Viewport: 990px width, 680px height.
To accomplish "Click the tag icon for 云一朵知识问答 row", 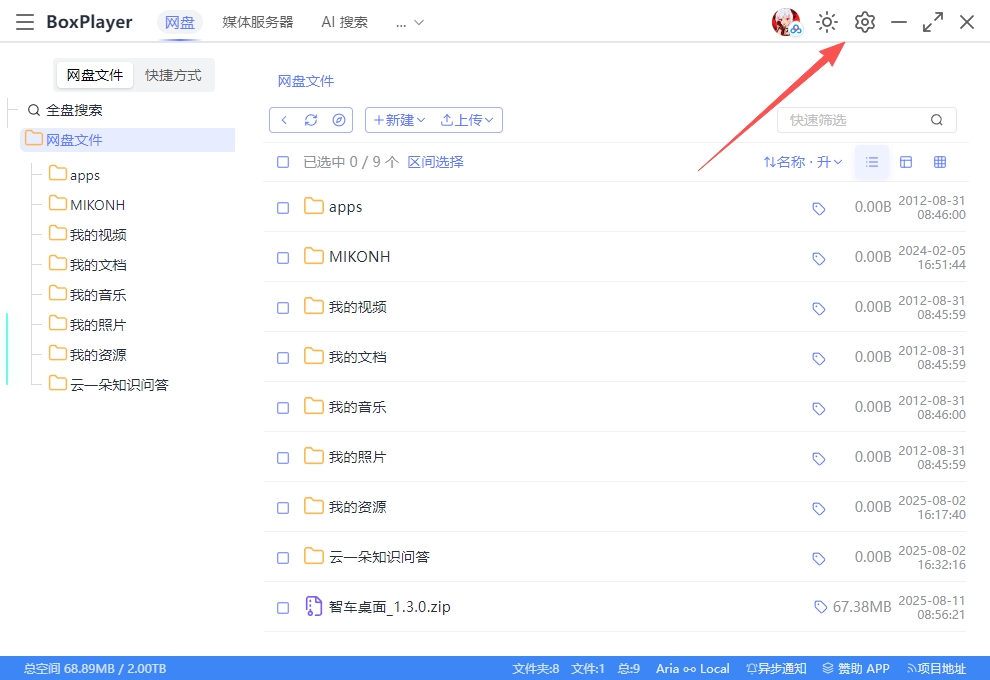I will tap(819, 558).
